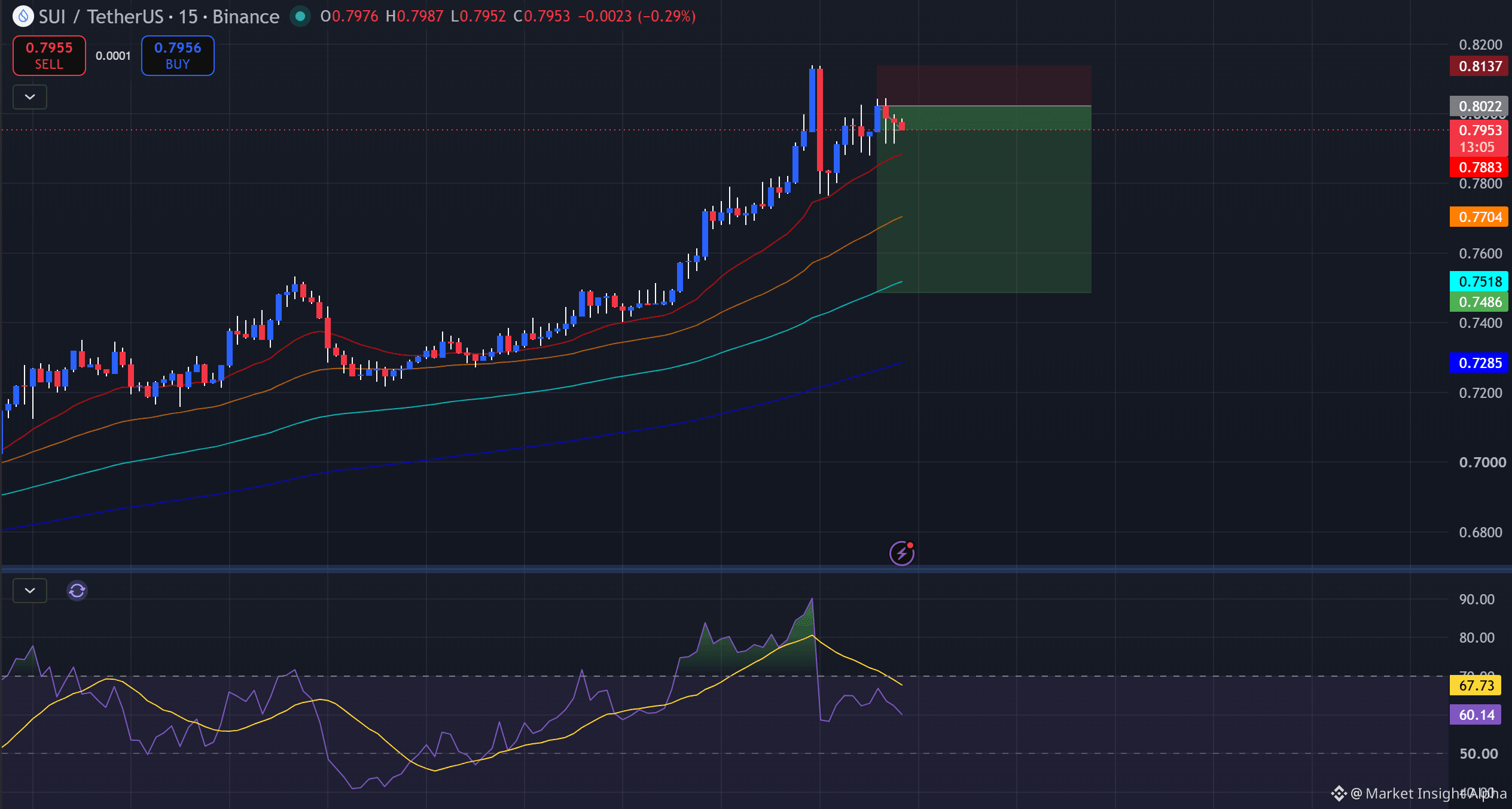Viewport: 1512px width, 809px height.
Task: Click the purple 60.14 RSI value label
Action: click(1476, 714)
